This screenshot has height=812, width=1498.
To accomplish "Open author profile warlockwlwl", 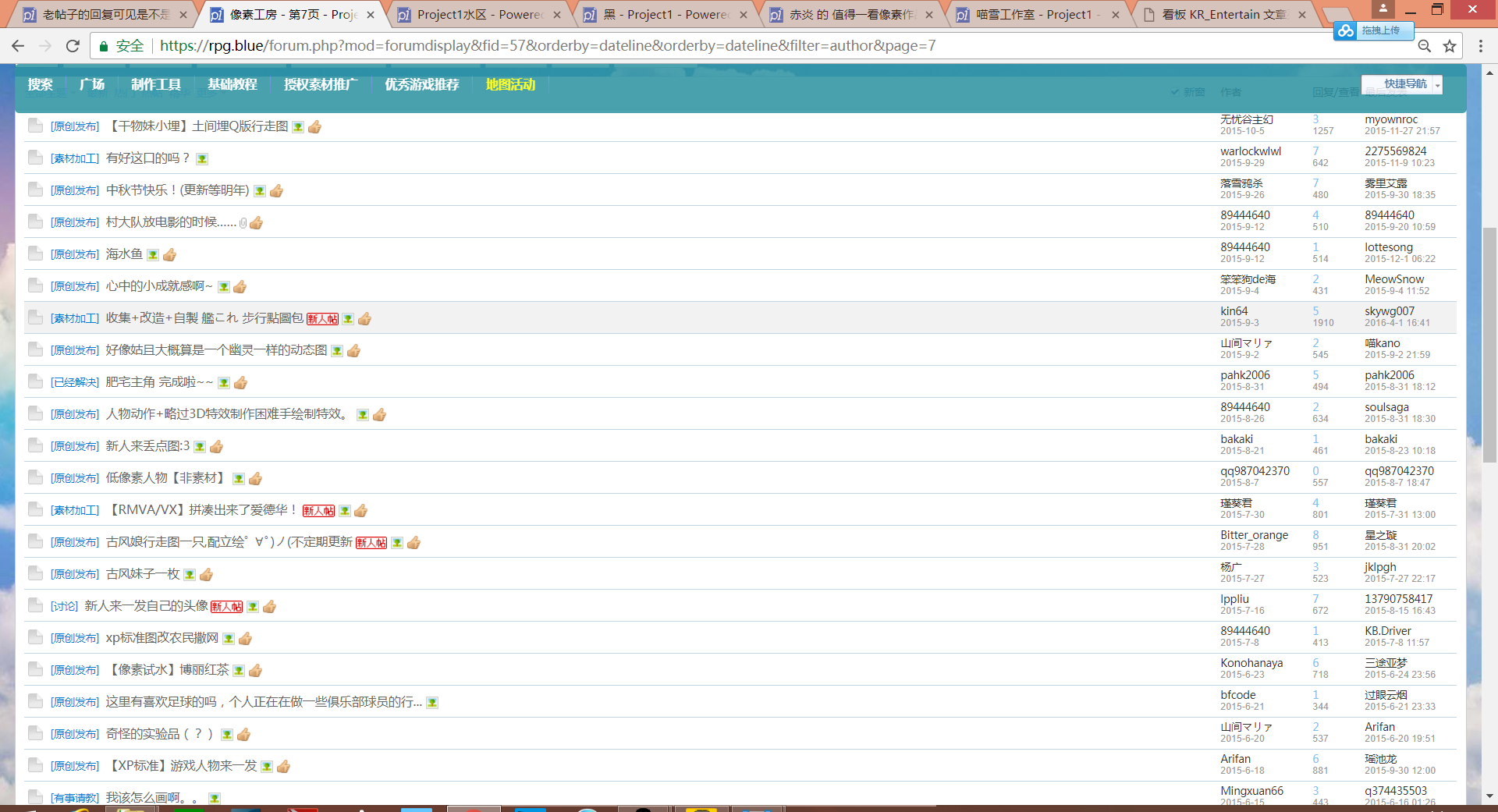I will point(1251,151).
